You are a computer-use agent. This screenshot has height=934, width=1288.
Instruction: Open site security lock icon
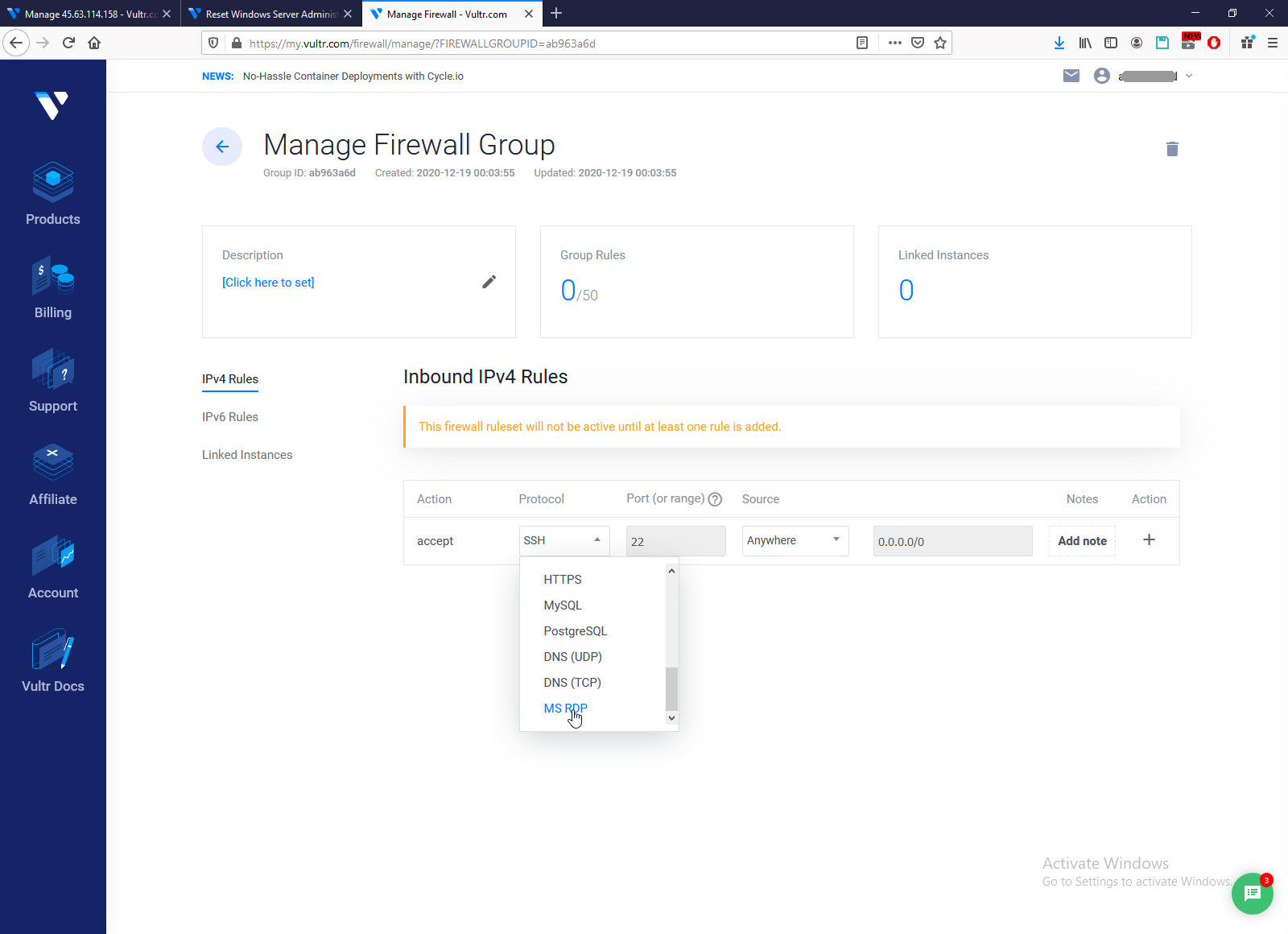(x=236, y=43)
